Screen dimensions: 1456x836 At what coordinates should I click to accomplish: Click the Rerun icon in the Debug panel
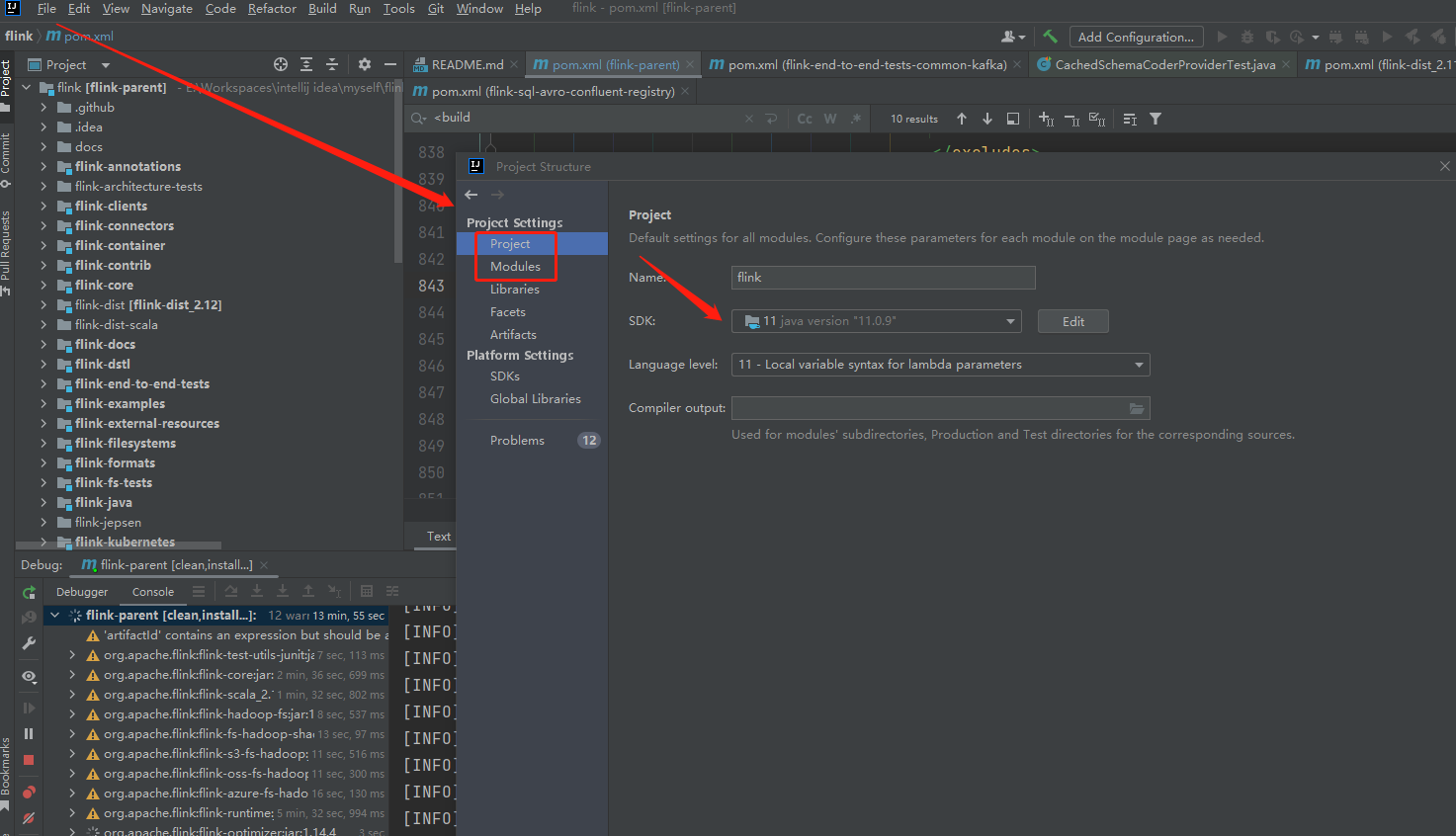pyautogui.click(x=29, y=593)
